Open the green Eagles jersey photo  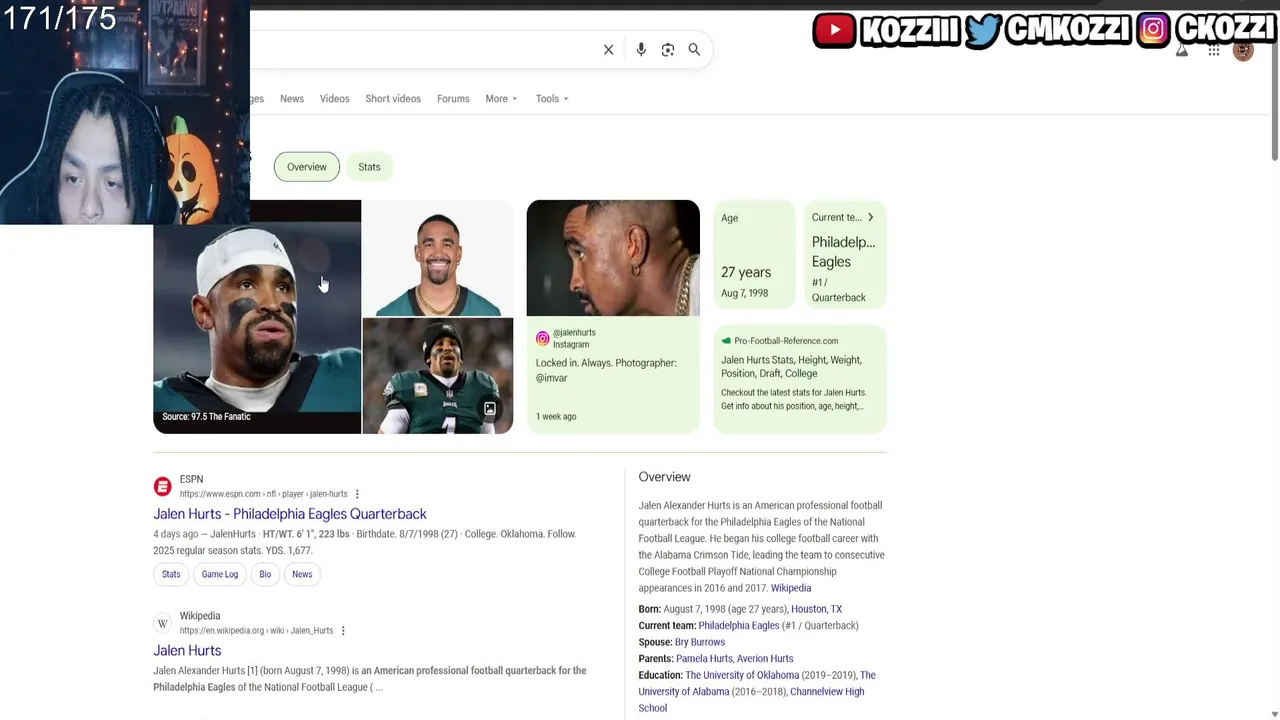(x=438, y=376)
